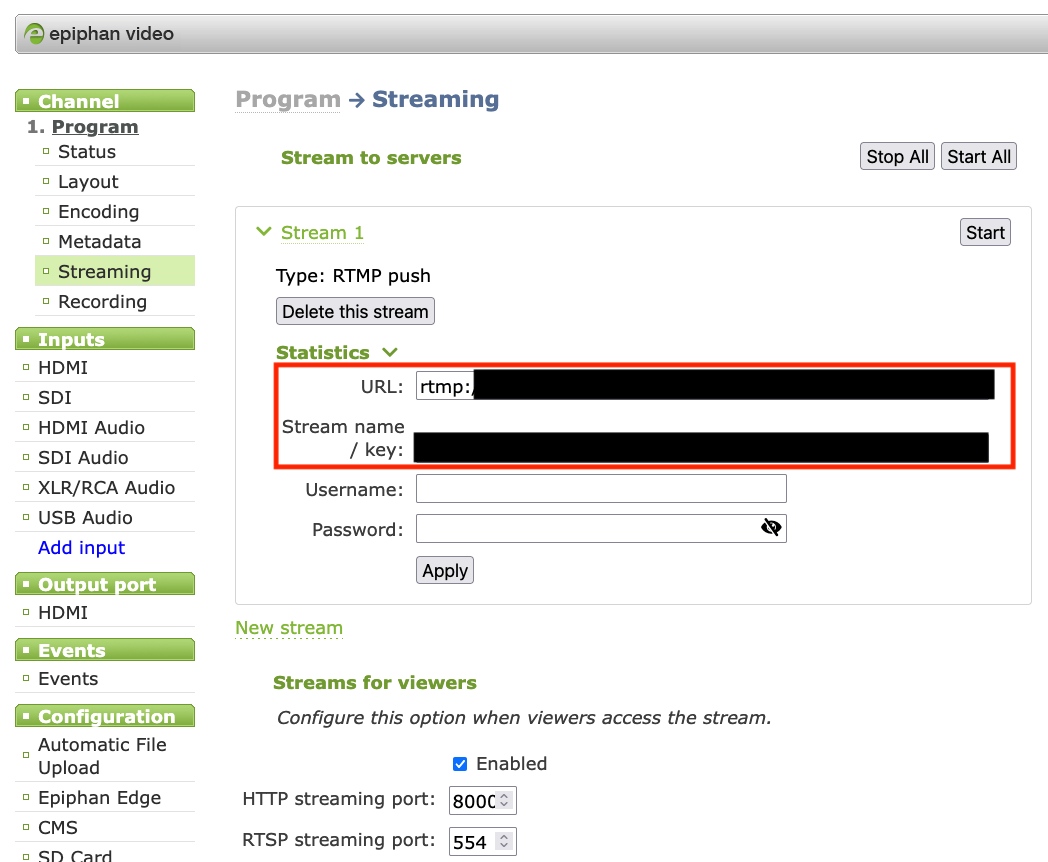1048x862 pixels.
Task: Click the Statistics heading
Action: (323, 352)
